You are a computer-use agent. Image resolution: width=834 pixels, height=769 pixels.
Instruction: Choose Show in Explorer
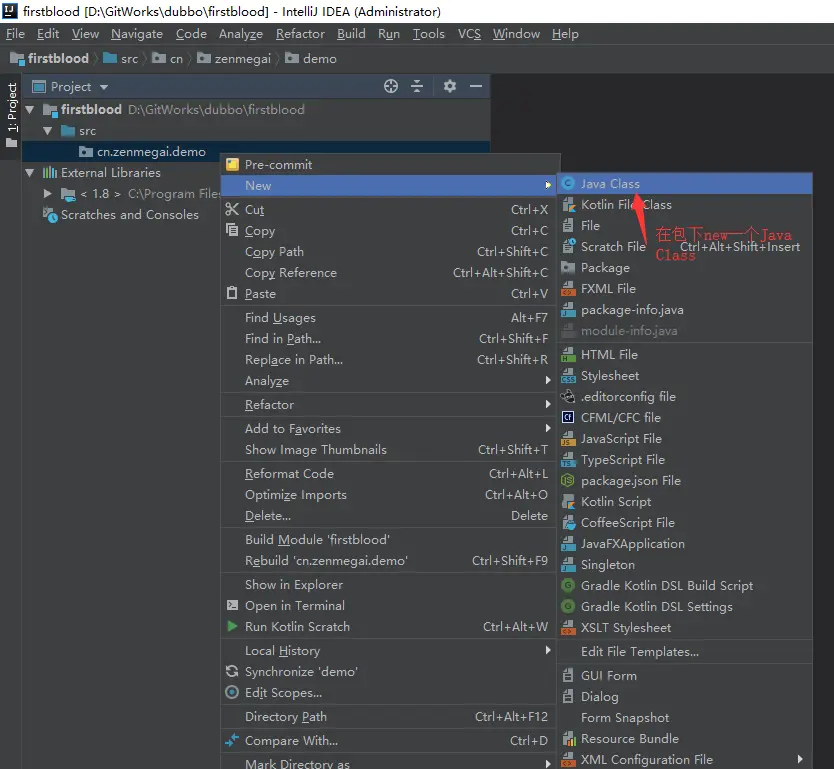(389, 584)
